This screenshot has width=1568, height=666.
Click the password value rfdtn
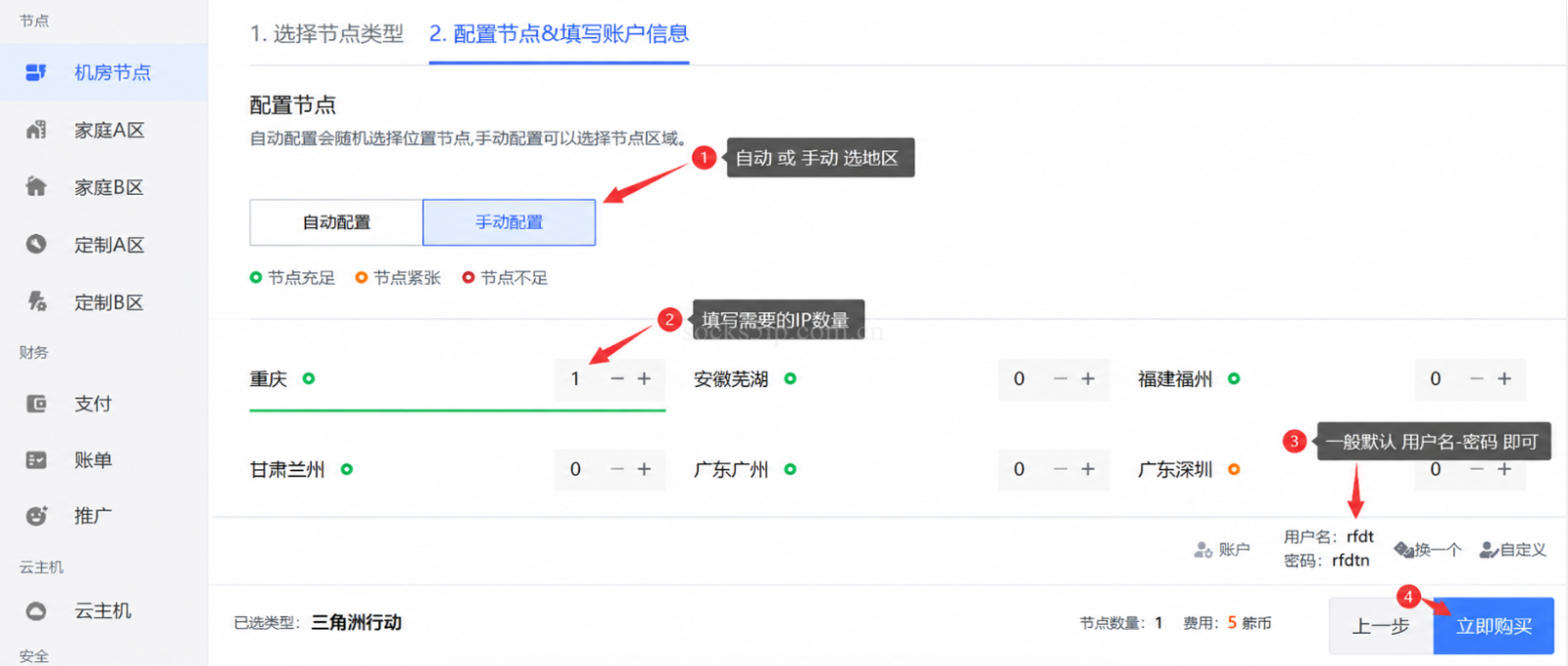tap(1350, 560)
